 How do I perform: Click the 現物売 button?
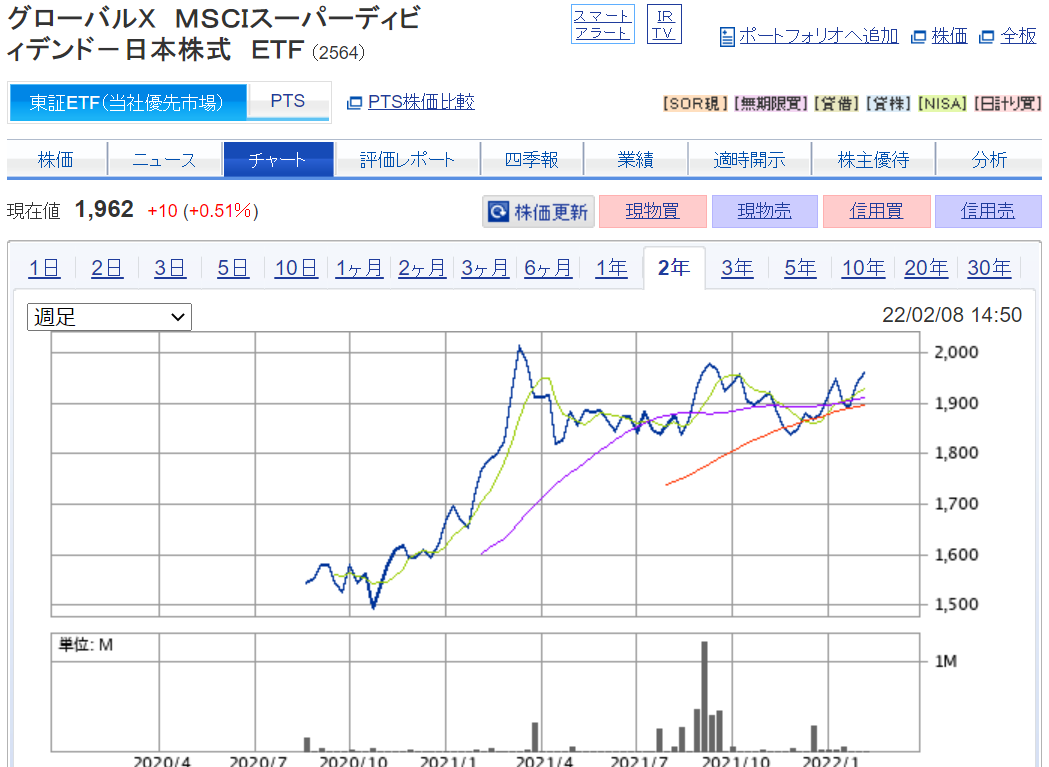[765, 211]
